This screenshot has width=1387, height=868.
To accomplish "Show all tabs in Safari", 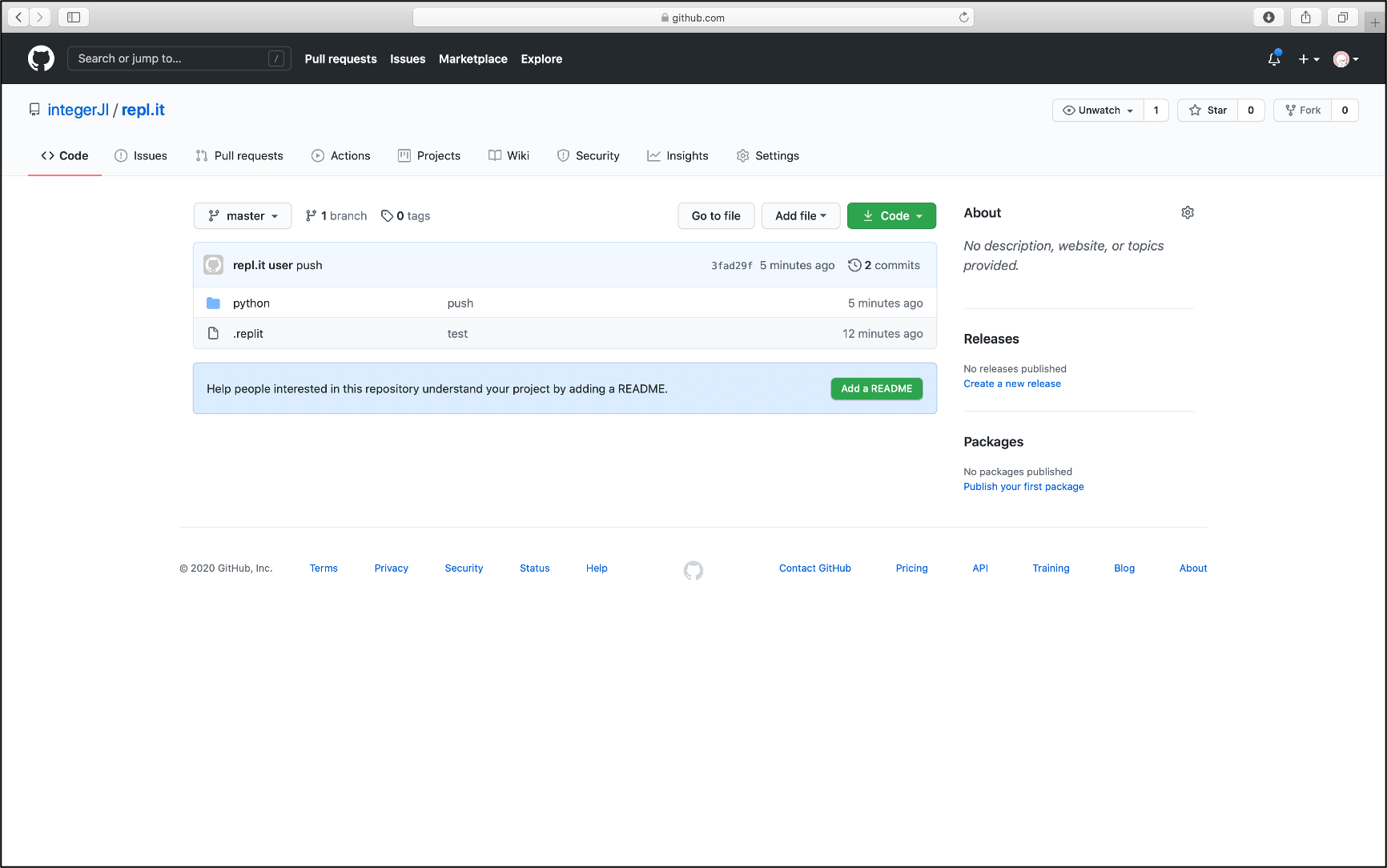I will [1343, 17].
